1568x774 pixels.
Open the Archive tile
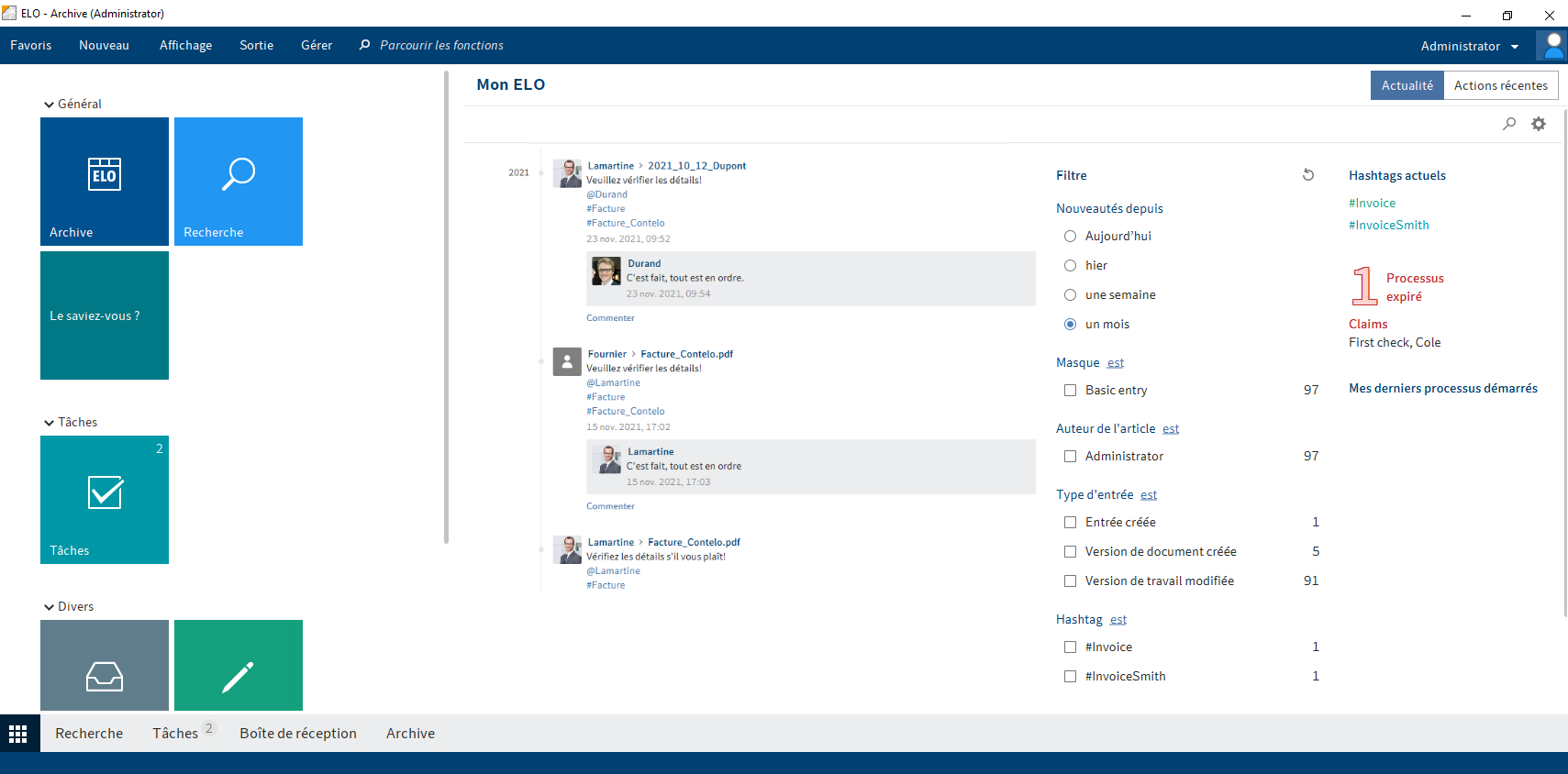tap(105, 182)
